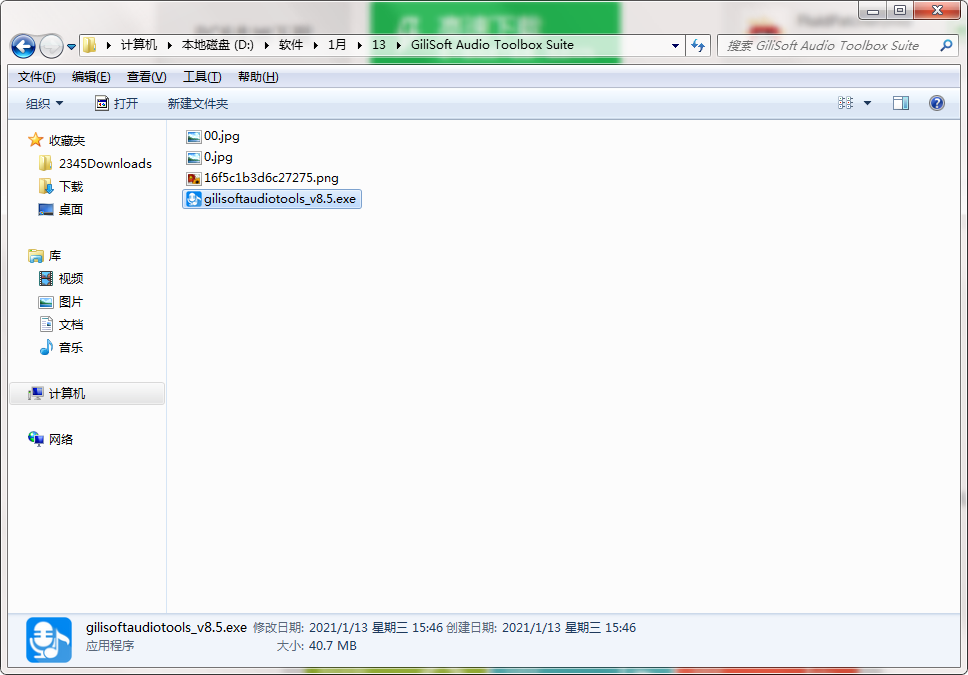968x675 pixels.
Task: Open the 视频 library
Action: pos(70,279)
